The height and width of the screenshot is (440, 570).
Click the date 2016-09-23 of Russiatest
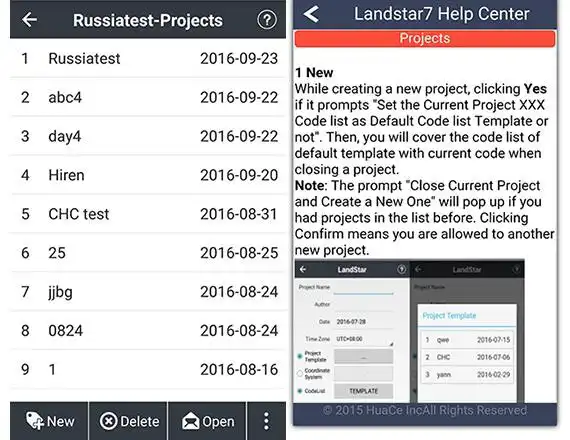(239, 59)
